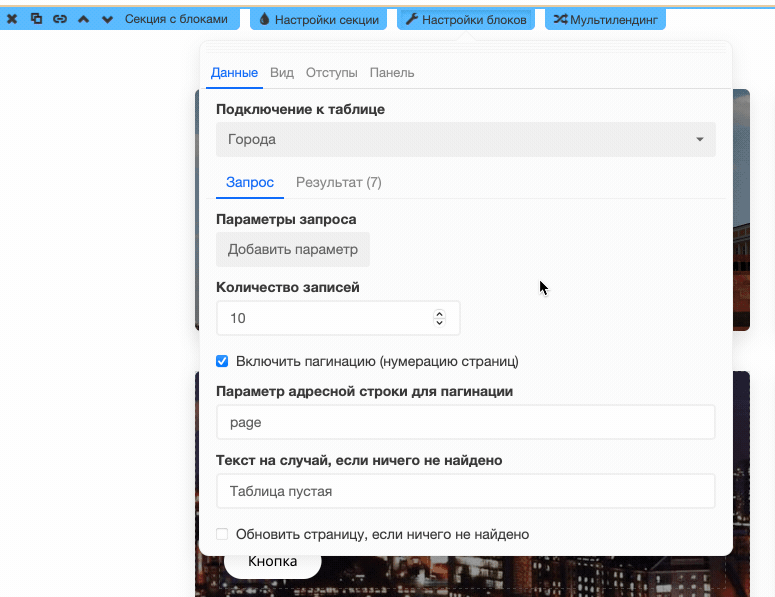Switch to the Панель tab
This screenshot has width=775, height=597.
tap(392, 73)
